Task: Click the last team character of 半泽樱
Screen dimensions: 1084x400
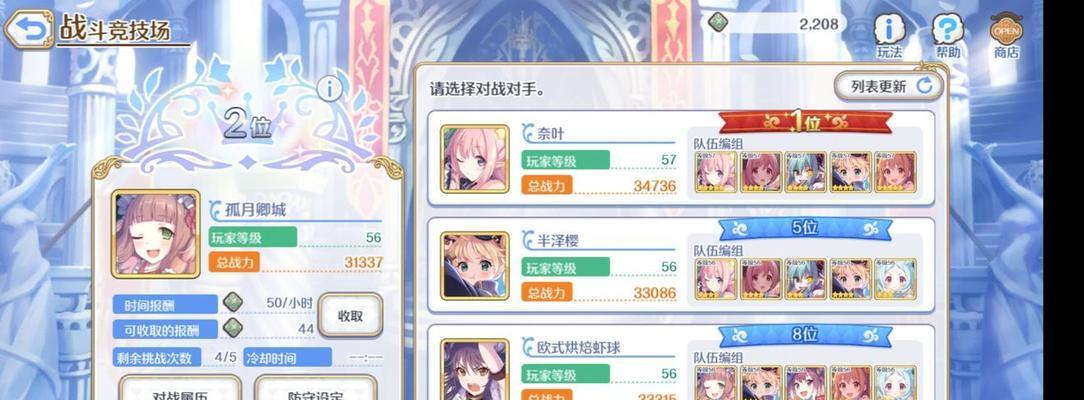Action: tap(896, 279)
